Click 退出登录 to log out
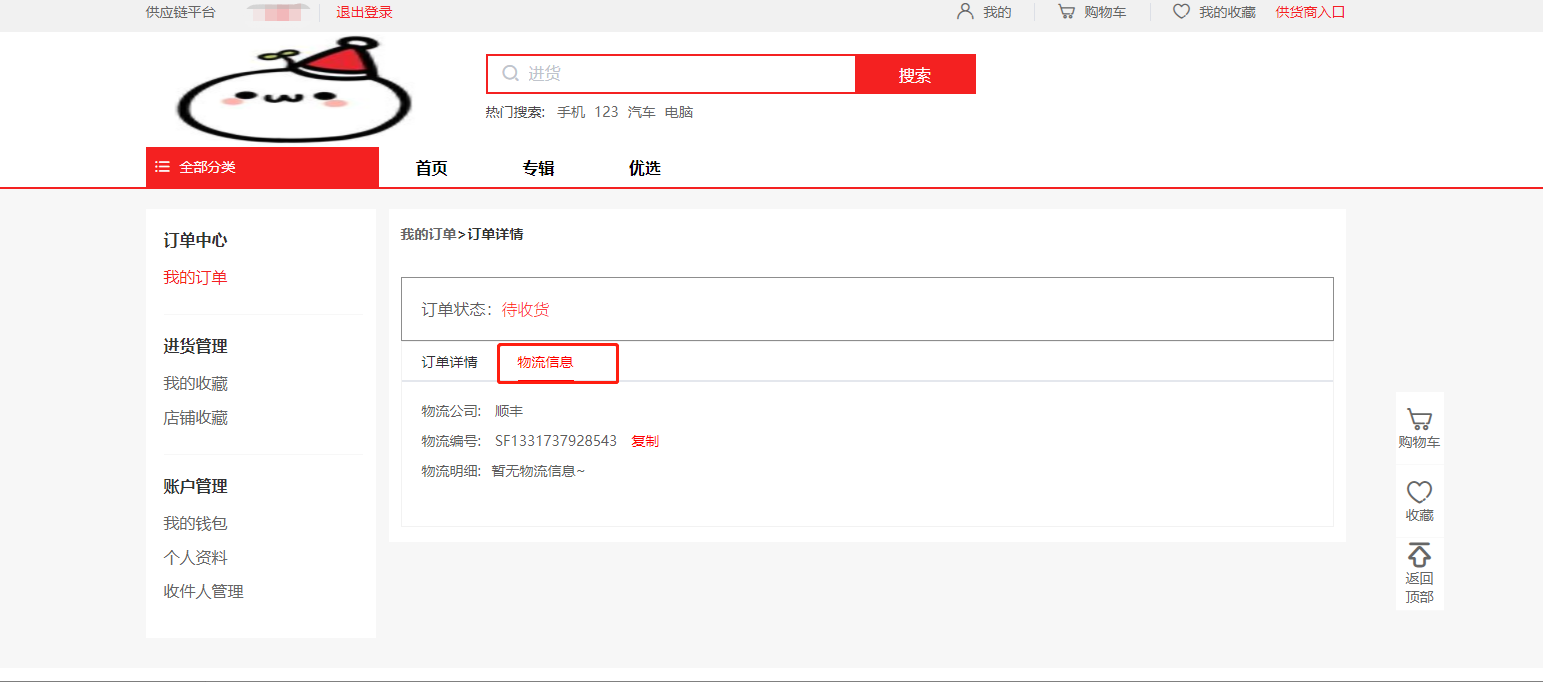 (364, 12)
